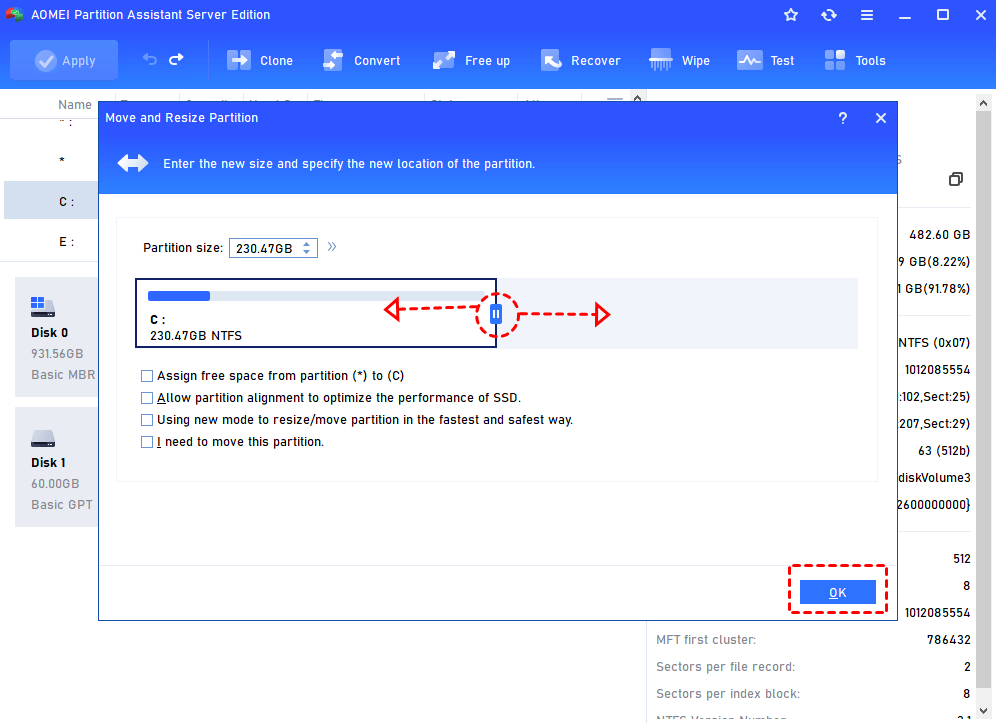Click the refresh icon in title bar
This screenshot has height=723, width=996.
[829, 15]
